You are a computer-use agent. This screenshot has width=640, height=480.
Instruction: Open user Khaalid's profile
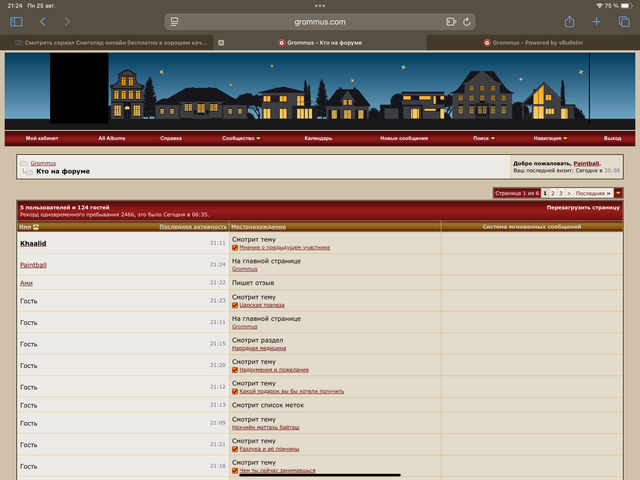(x=33, y=244)
